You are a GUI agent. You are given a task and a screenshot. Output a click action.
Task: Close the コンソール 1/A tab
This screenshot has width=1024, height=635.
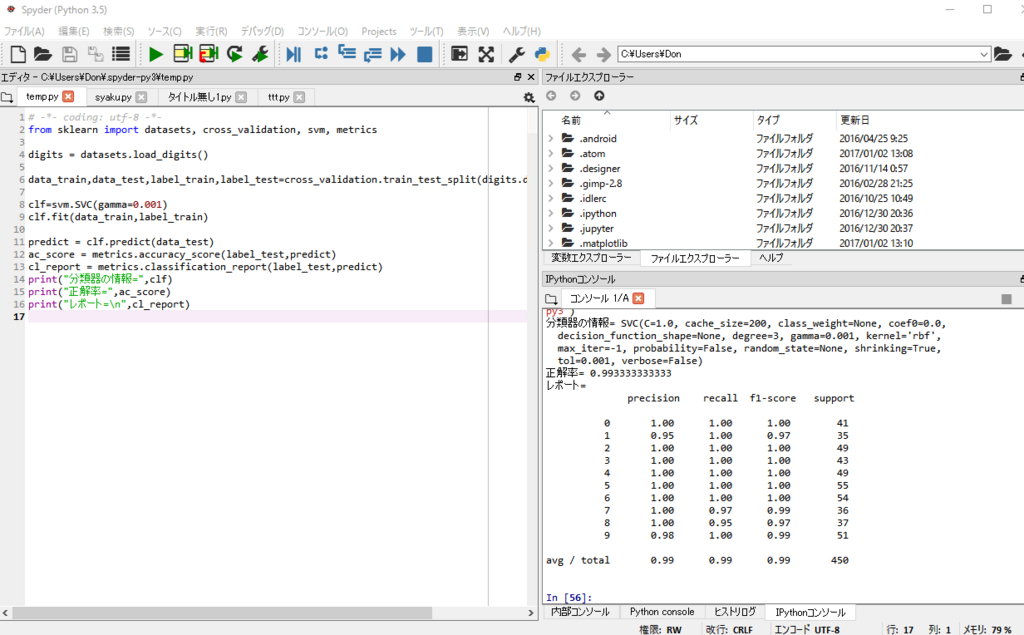[639, 299]
